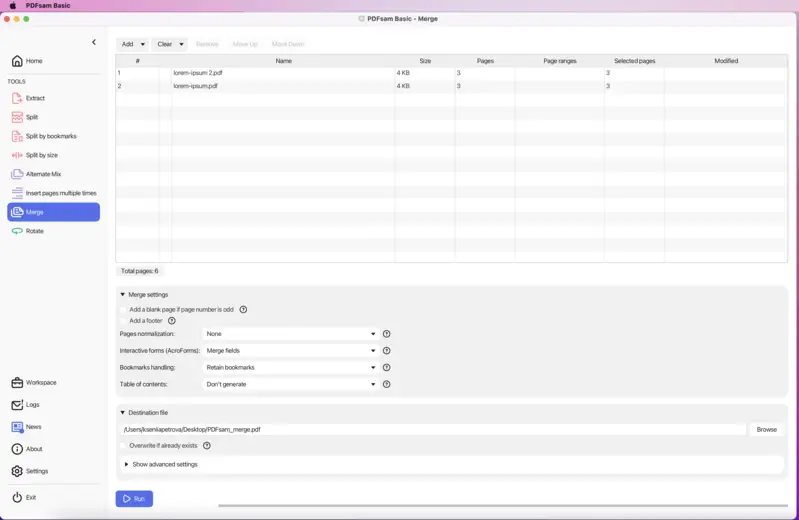The image size is (799, 520).
Task: Open the Clear button dropdown arrow
Action: [x=181, y=44]
